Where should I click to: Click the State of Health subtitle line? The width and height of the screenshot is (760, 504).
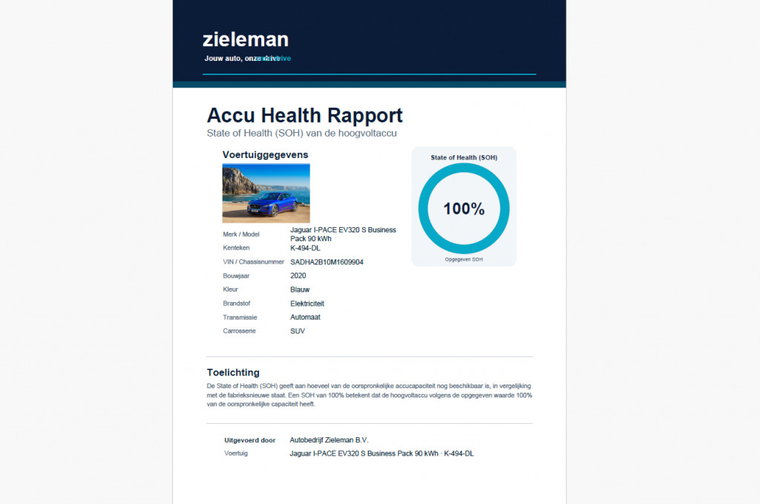[301, 133]
